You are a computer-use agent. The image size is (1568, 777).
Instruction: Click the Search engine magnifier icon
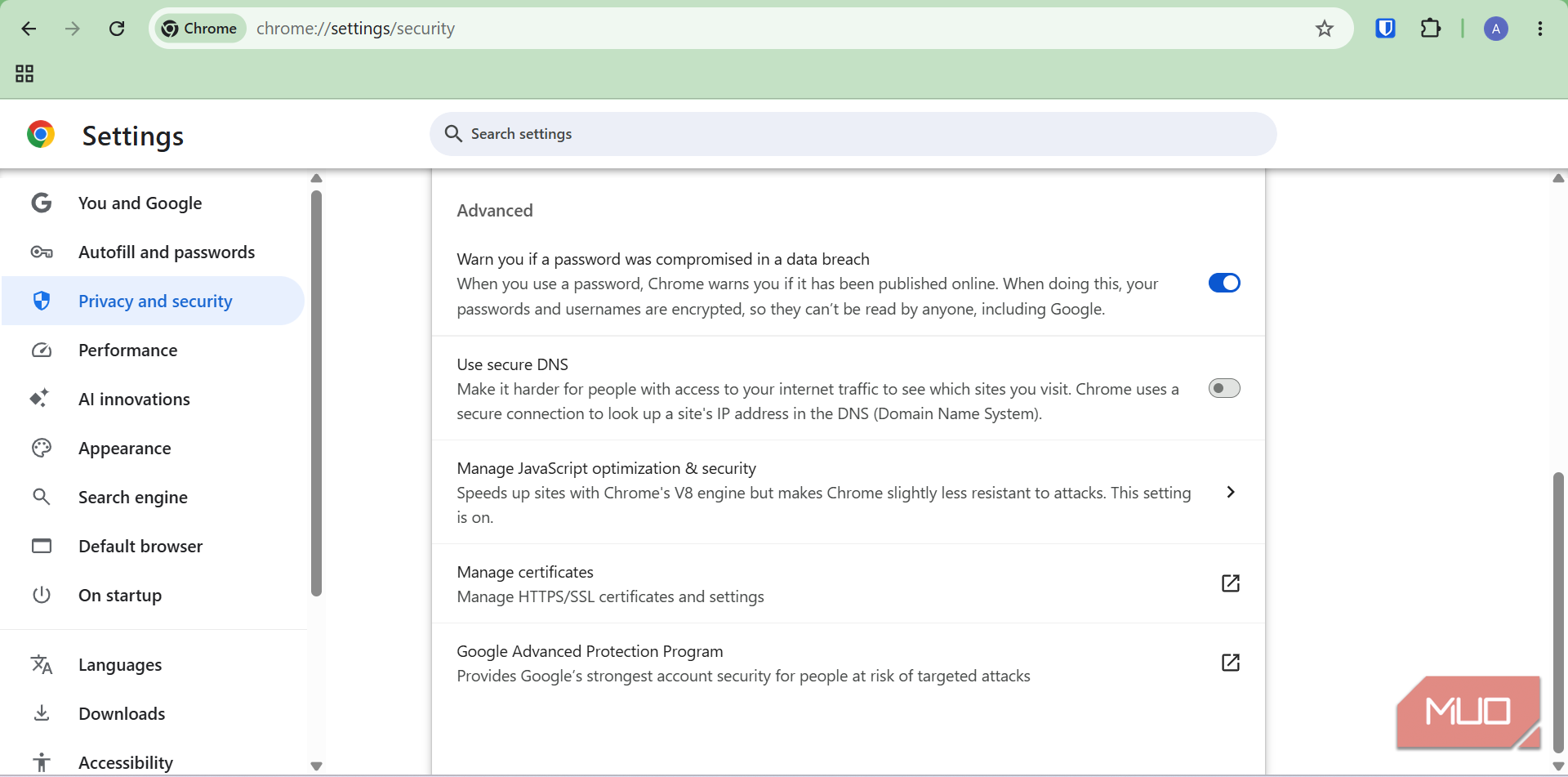(42, 497)
